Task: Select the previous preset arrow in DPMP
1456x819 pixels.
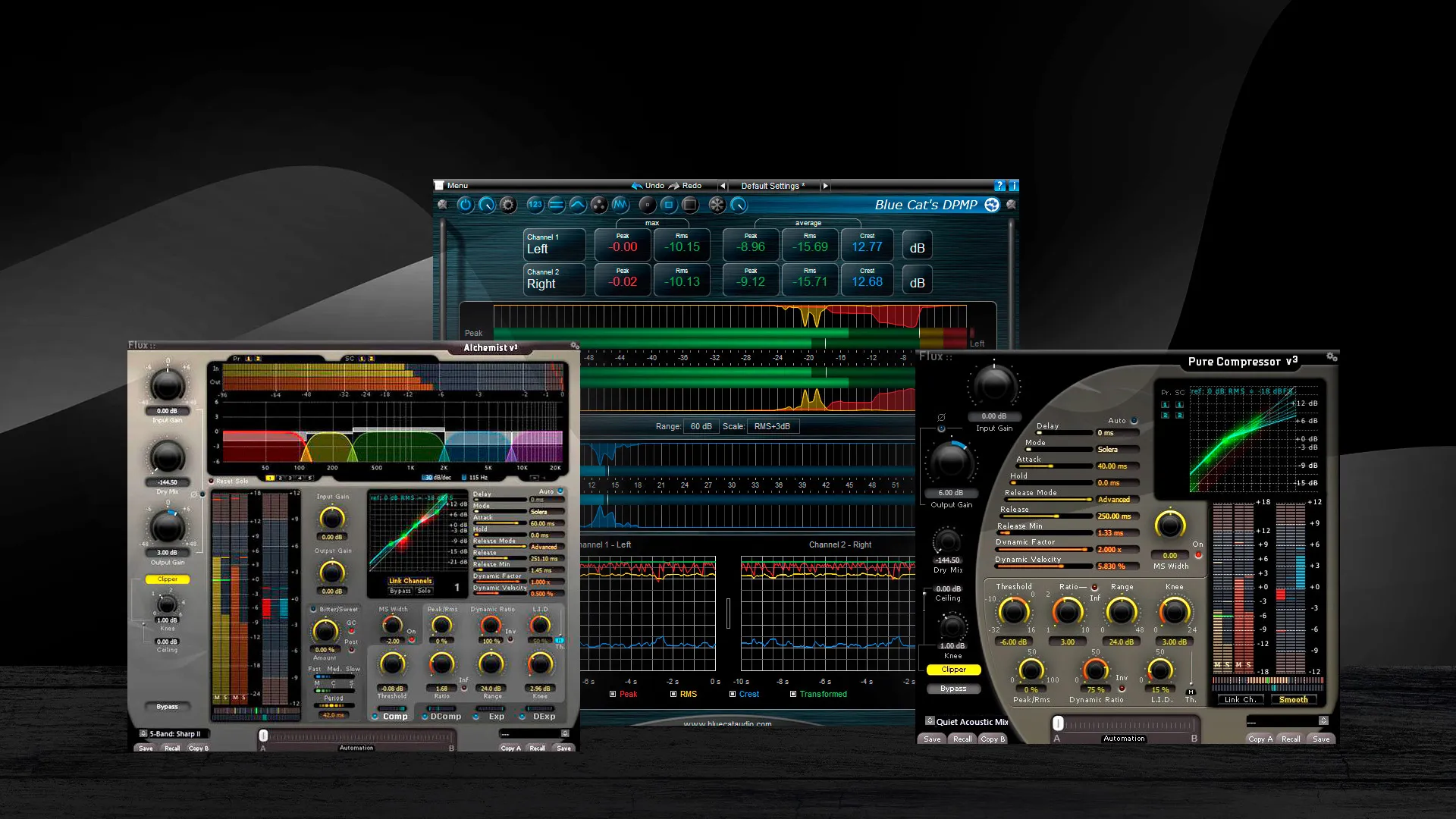Action: [x=723, y=186]
